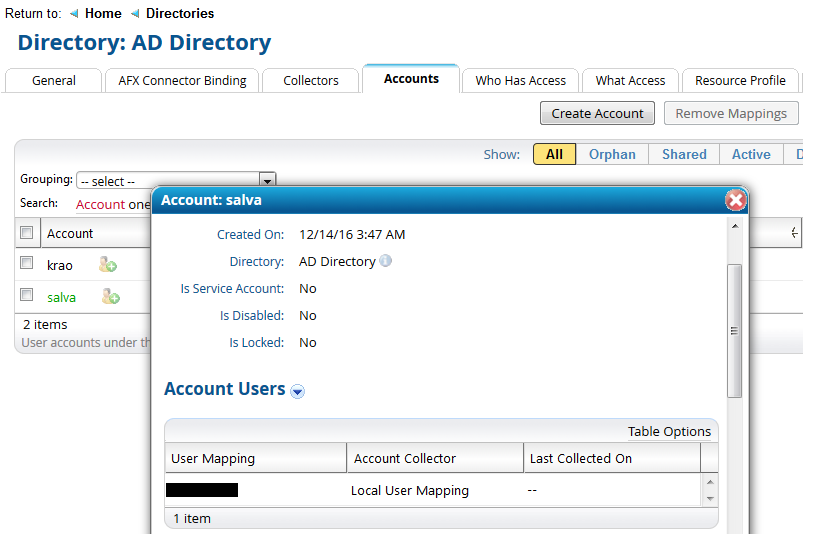Click the Home back-arrow icon
The width and height of the screenshot is (817, 536).
click(x=74, y=14)
